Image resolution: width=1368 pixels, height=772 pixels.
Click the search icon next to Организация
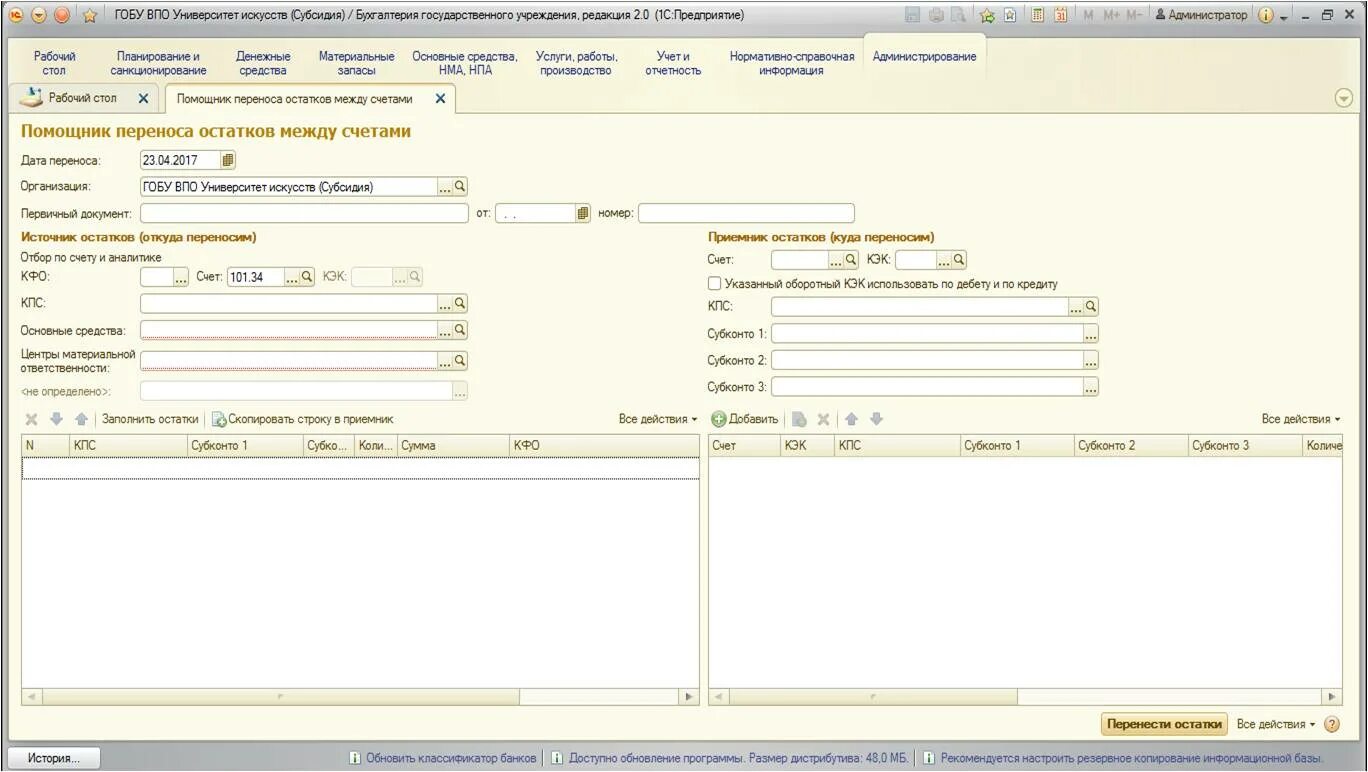[460, 186]
